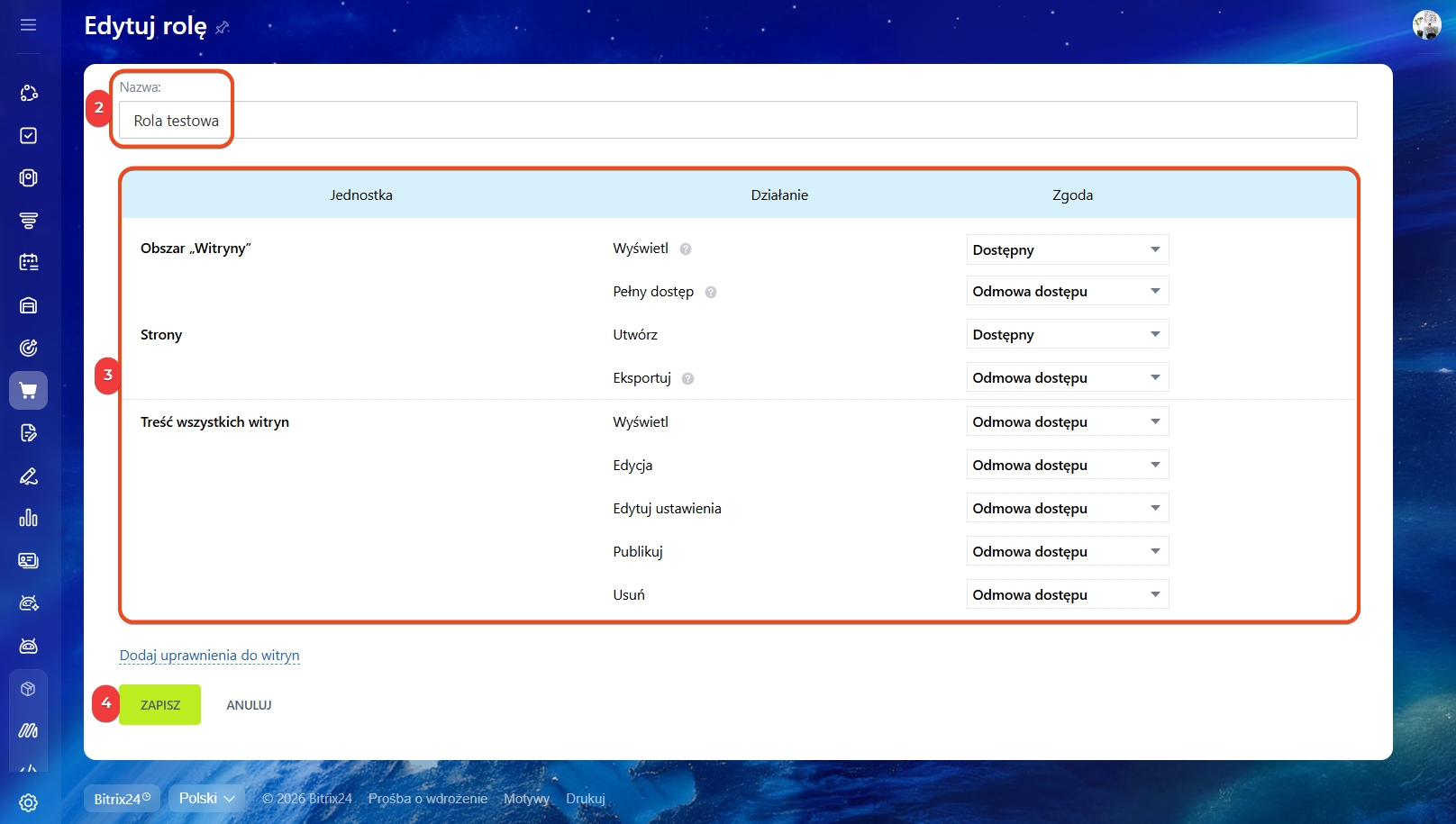
Task: Click the help icon next to Pełny dostęp
Action: pyautogui.click(x=711, y=292)
